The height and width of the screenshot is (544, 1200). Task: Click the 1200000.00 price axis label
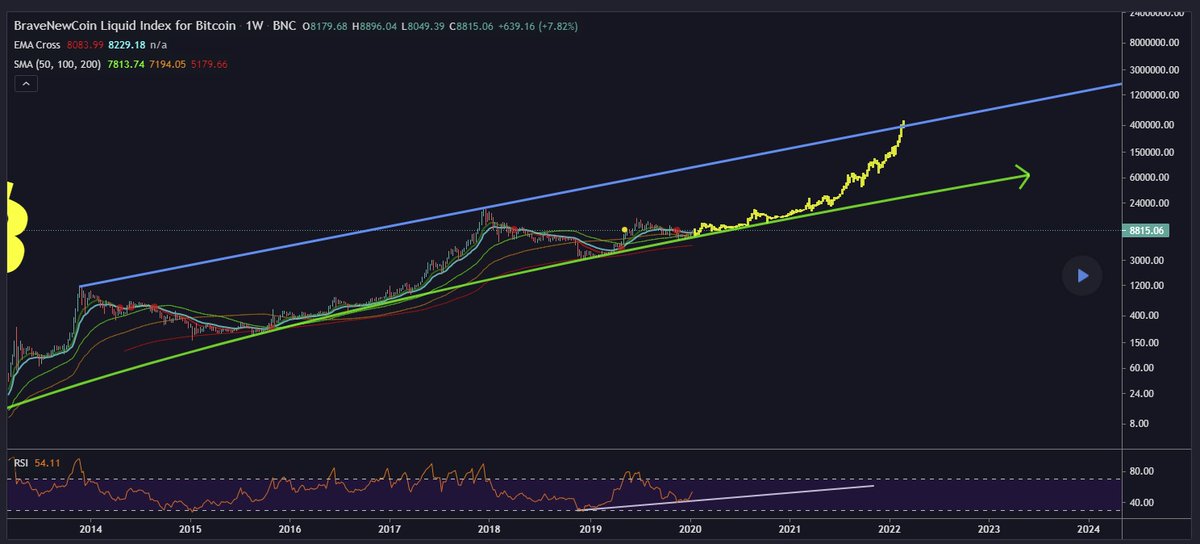(1155, 95)
